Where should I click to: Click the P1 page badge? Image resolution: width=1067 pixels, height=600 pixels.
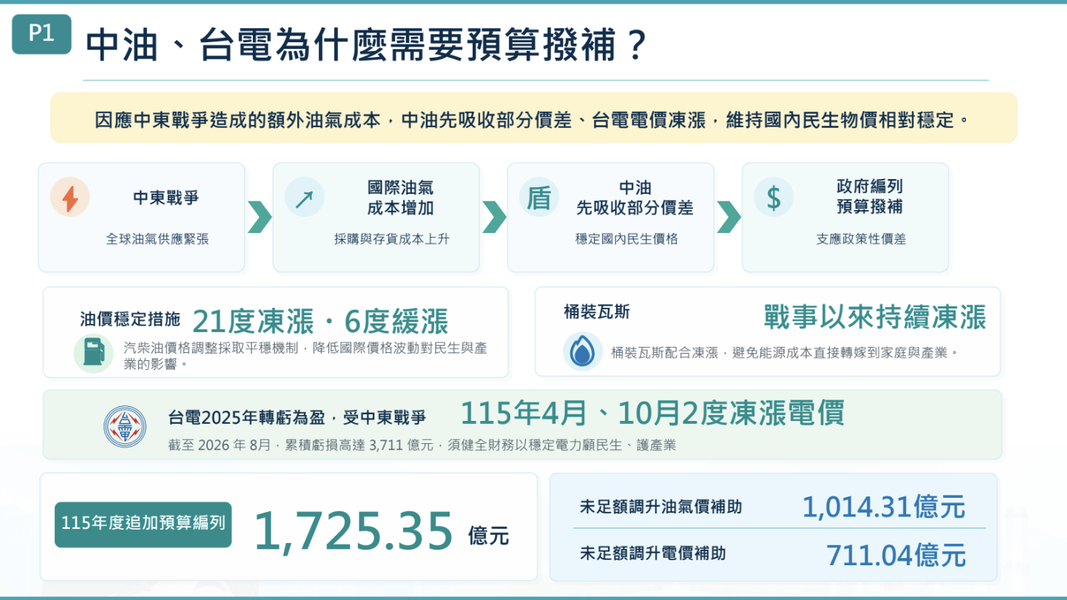(x=42, y=34)
